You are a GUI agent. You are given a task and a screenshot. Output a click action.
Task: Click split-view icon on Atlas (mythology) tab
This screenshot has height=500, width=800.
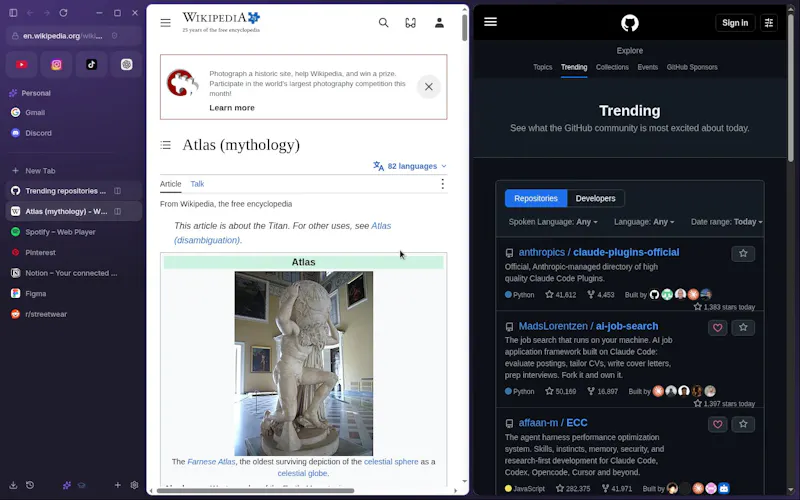(x=117, y=211)
